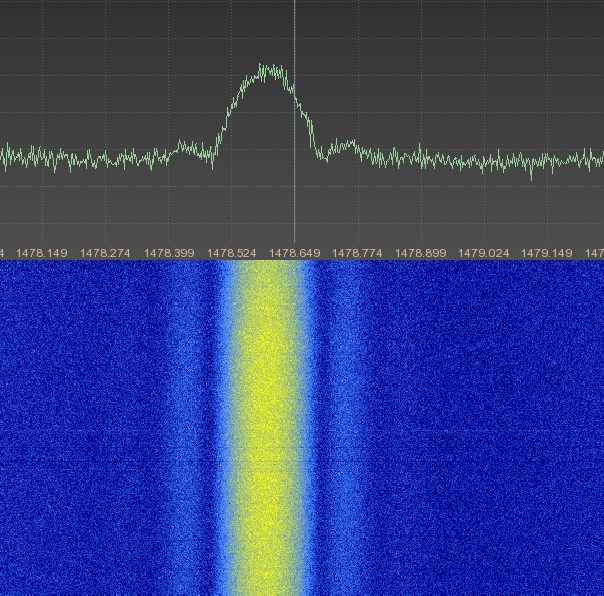Select the 1478.774 frequency tick label
This screenshot has height=596, width=604.
(358, 253)
